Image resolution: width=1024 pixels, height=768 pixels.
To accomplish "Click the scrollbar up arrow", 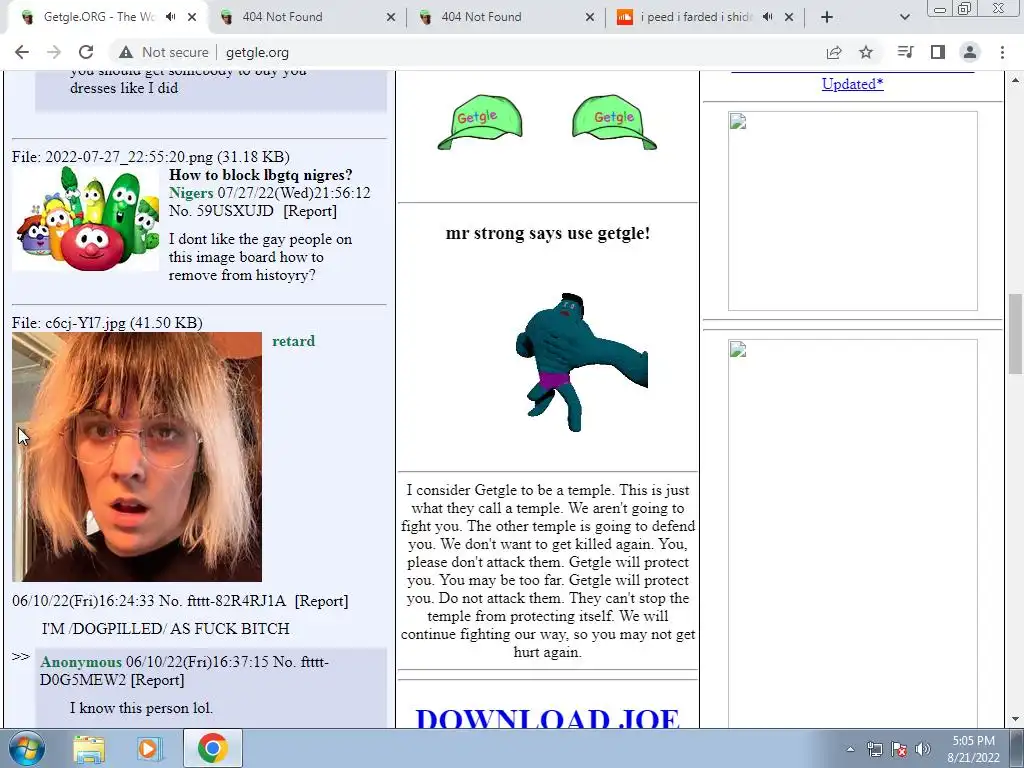I will (x=1015, y=80).
